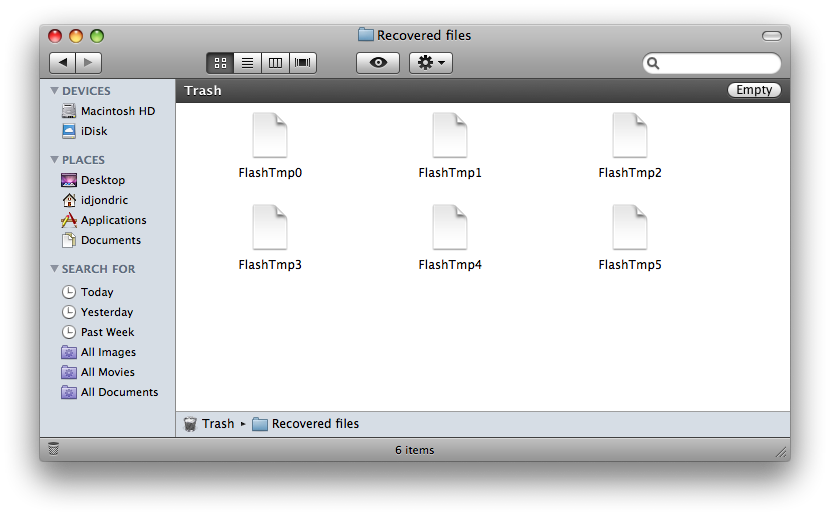Viewport: 830px width, 516px height.
Task: Collapse the SEARCH FOR section
Action: coord(54,269)
